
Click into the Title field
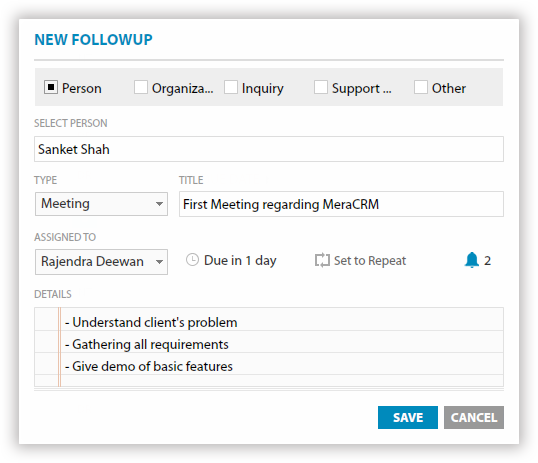pos(341,204)
